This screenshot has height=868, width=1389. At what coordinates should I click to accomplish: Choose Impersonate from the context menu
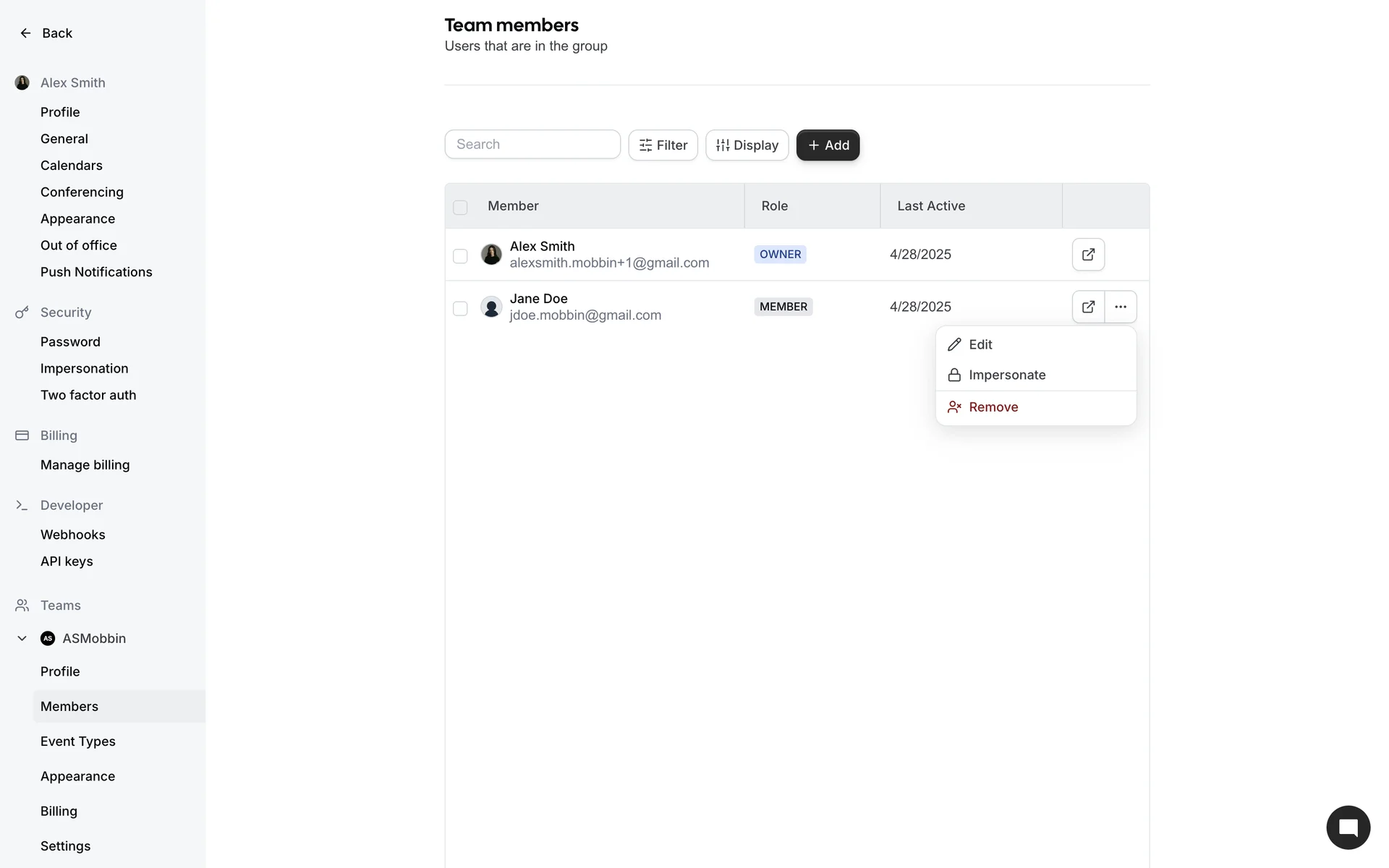[x=1006, y=375]
